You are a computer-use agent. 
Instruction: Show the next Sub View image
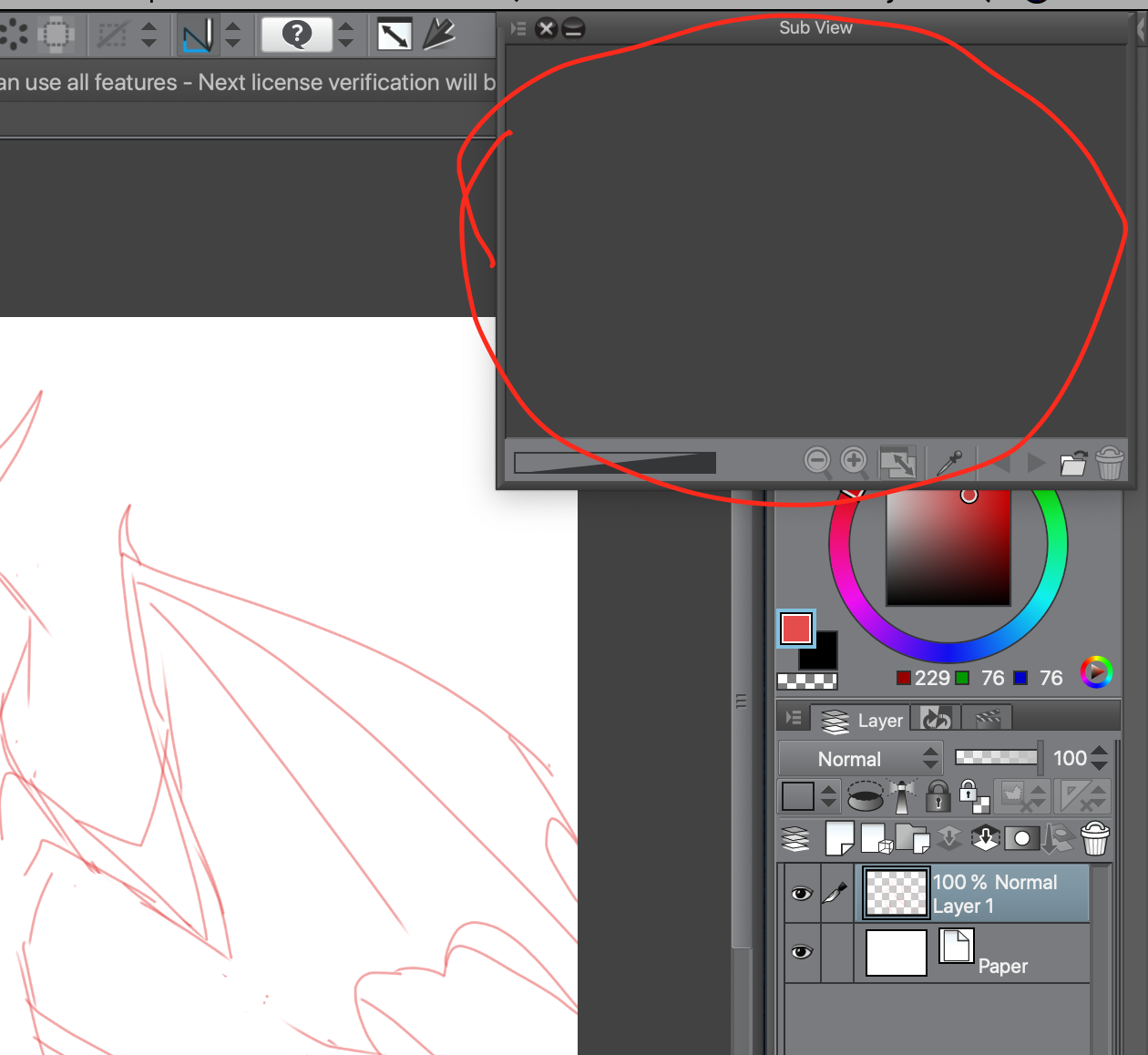(x=1036, y=463)
